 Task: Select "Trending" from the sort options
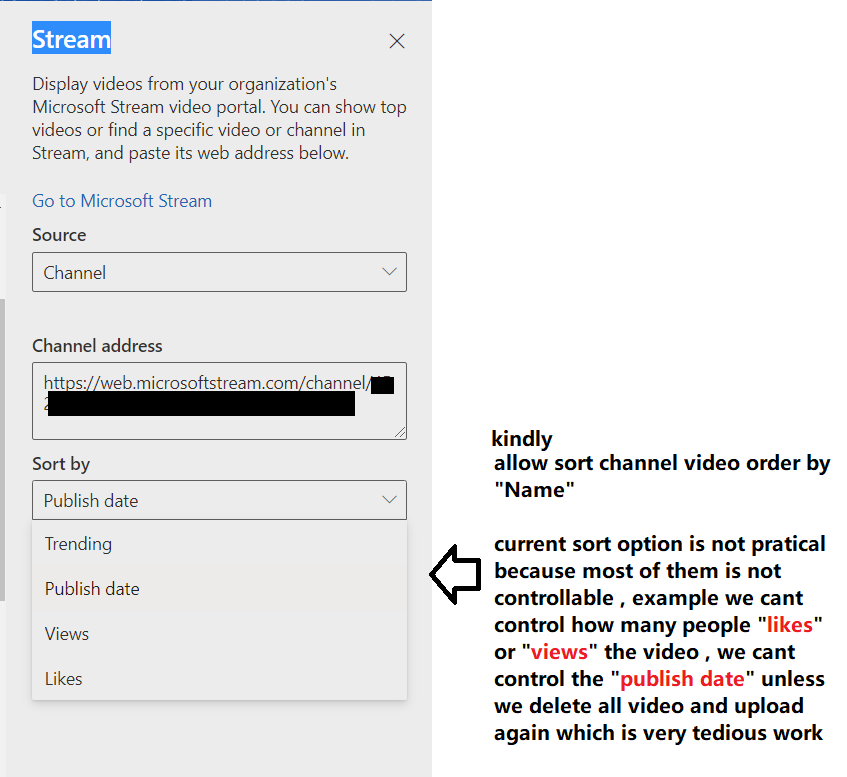pyautogui.click(x=78, y=544)
